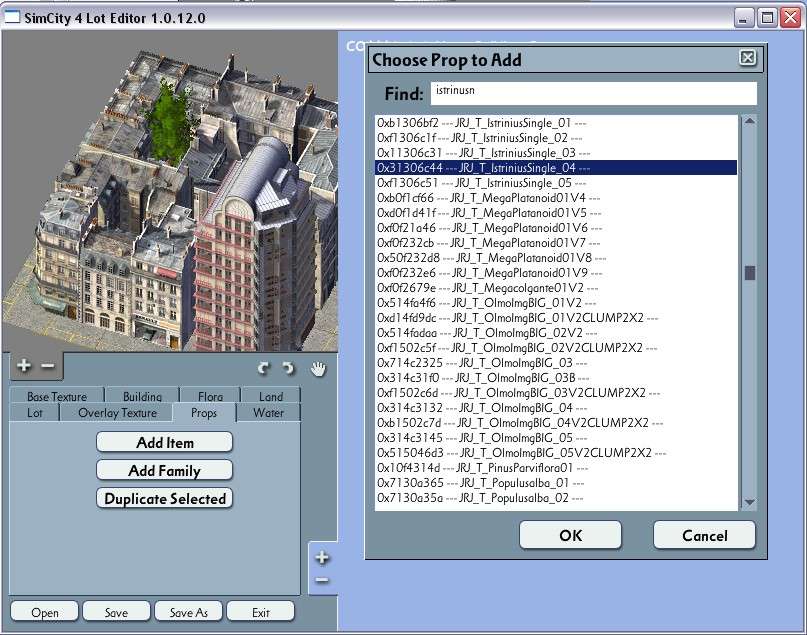The height and width of the screenshot is (635, 807).
Task: Select prop JRJ_T_MegaPlatanoid01V7
Action: [x=556, y=242]
